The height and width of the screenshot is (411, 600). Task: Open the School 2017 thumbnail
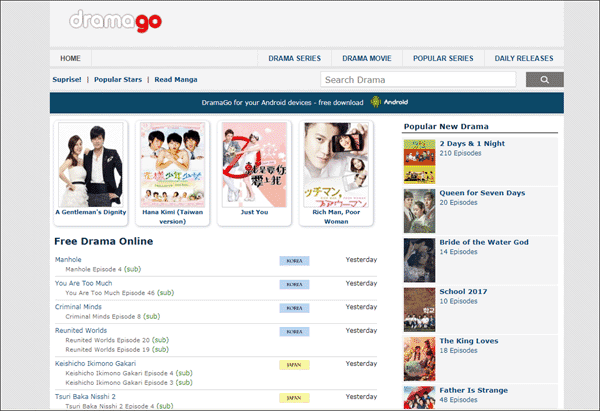coord(419,310)
